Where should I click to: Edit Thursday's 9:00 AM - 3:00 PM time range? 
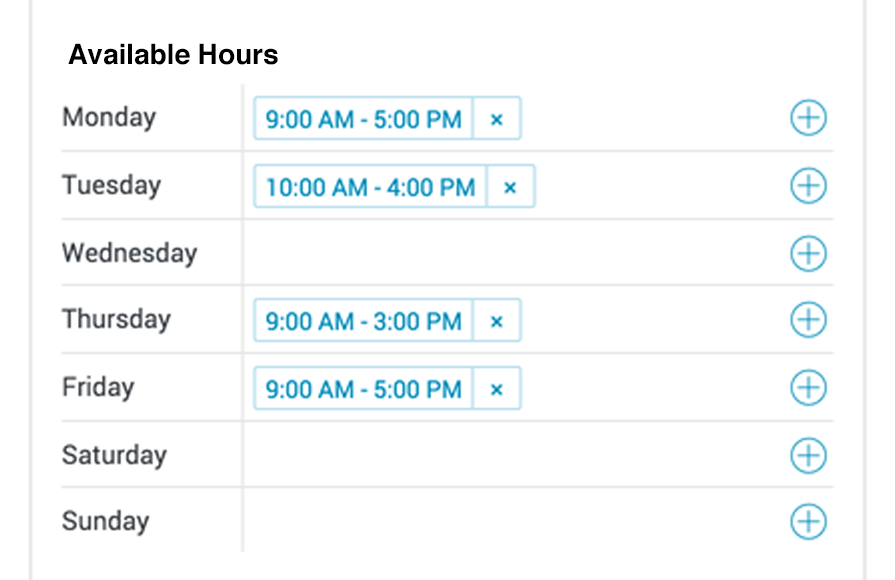pos(364,321)
